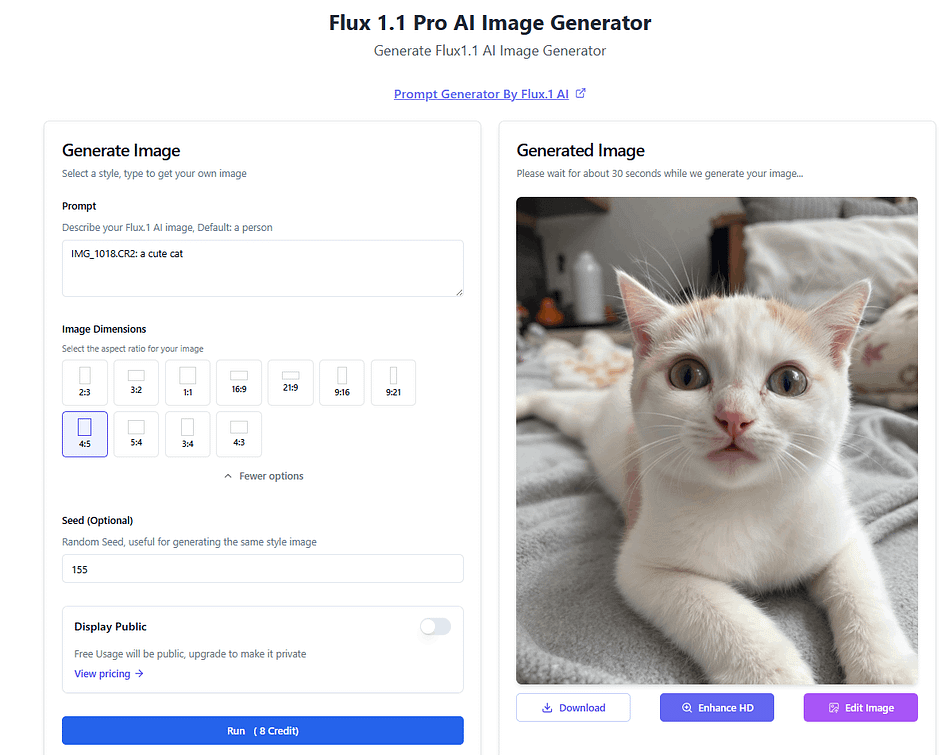945x755 pixels.
Task: Focus the Seed input field showing 155
Action: click(x=263, y=569)
